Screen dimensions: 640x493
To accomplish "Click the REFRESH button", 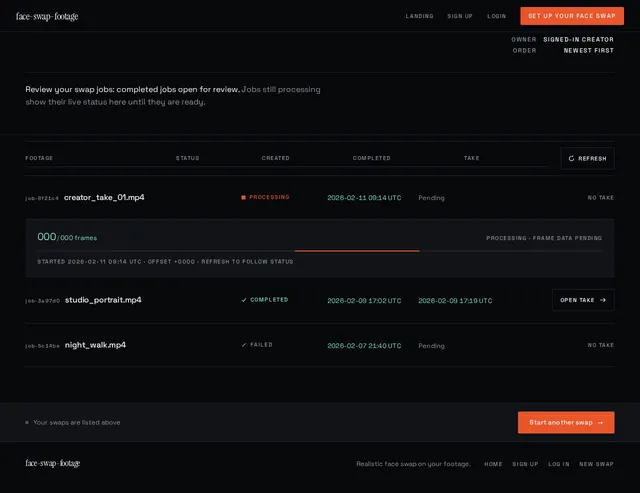I will click(x=587, y=158).
